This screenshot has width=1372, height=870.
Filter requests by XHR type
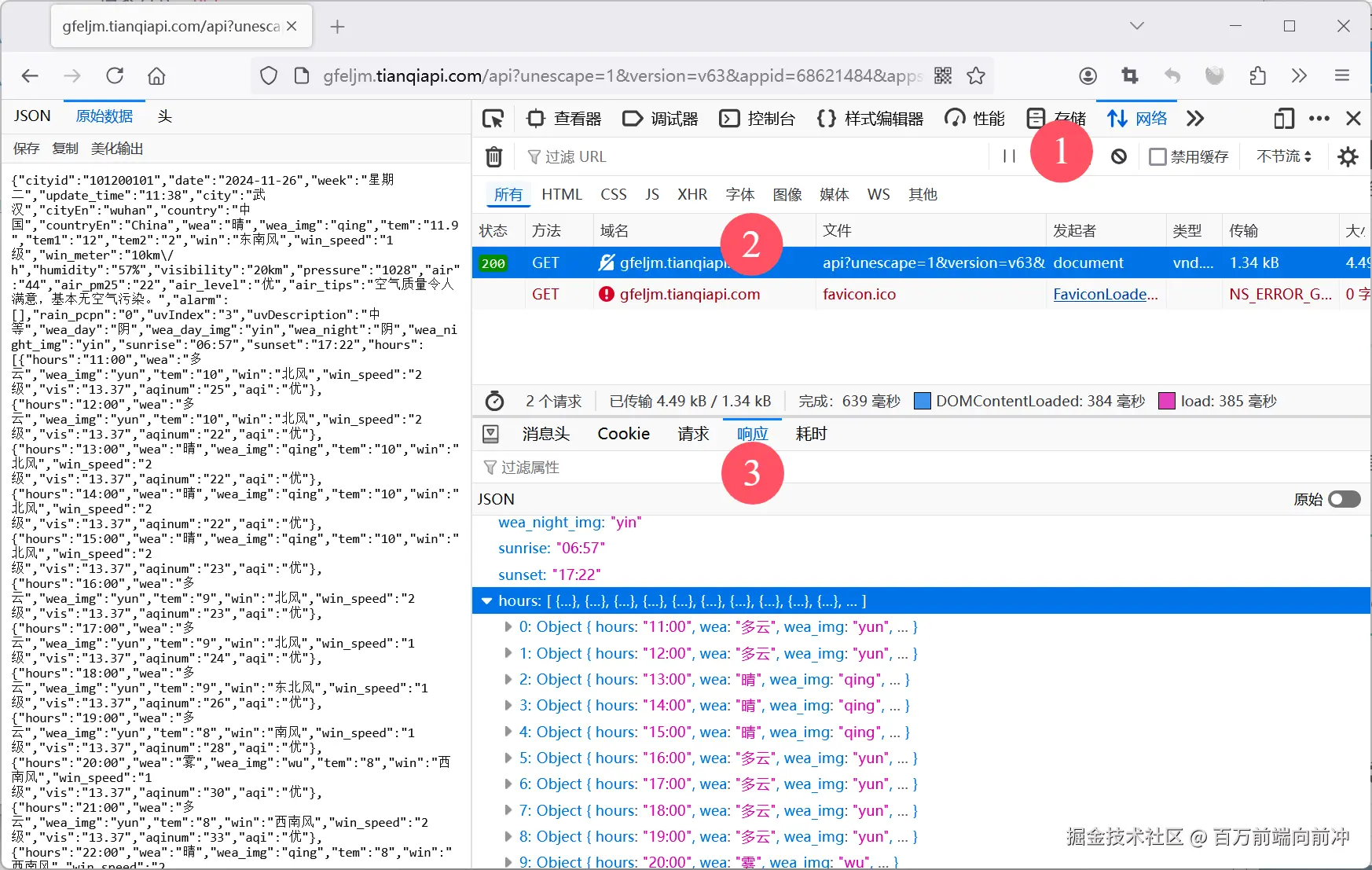pyautogui.click(x=692, y=194)
